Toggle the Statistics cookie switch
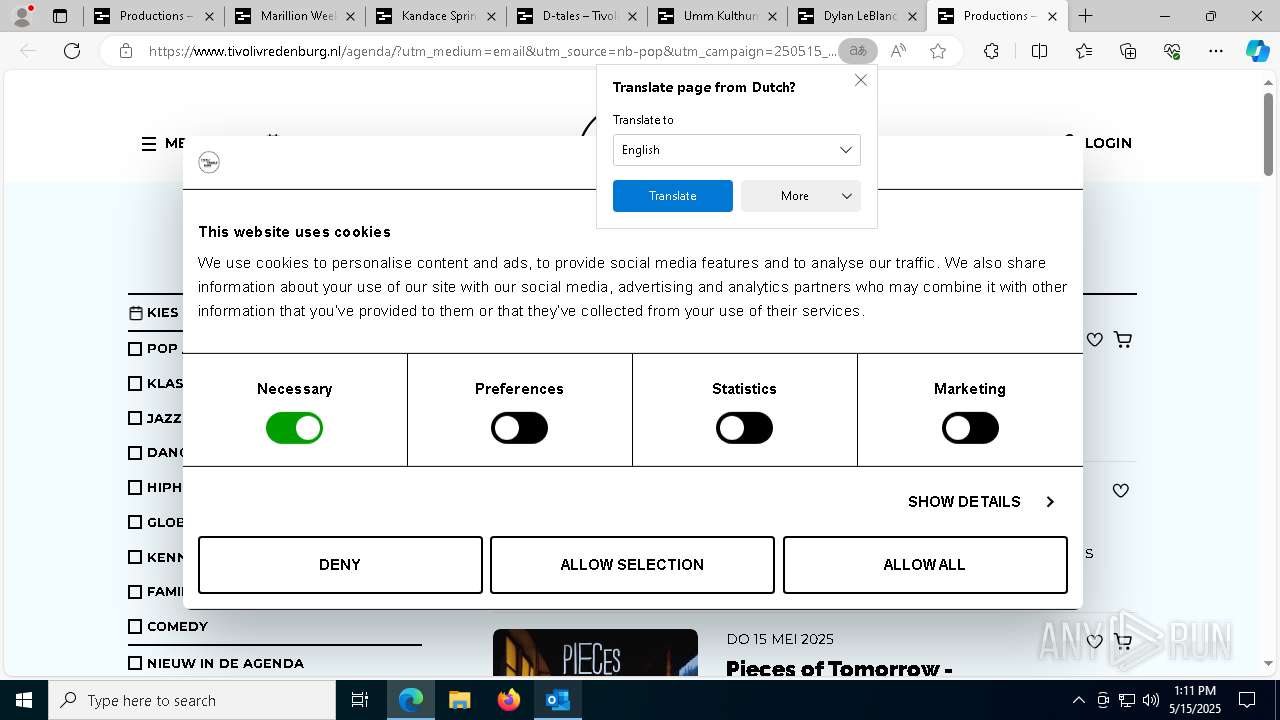Viewport: 1280px width, 720px height. pos(744,428)
